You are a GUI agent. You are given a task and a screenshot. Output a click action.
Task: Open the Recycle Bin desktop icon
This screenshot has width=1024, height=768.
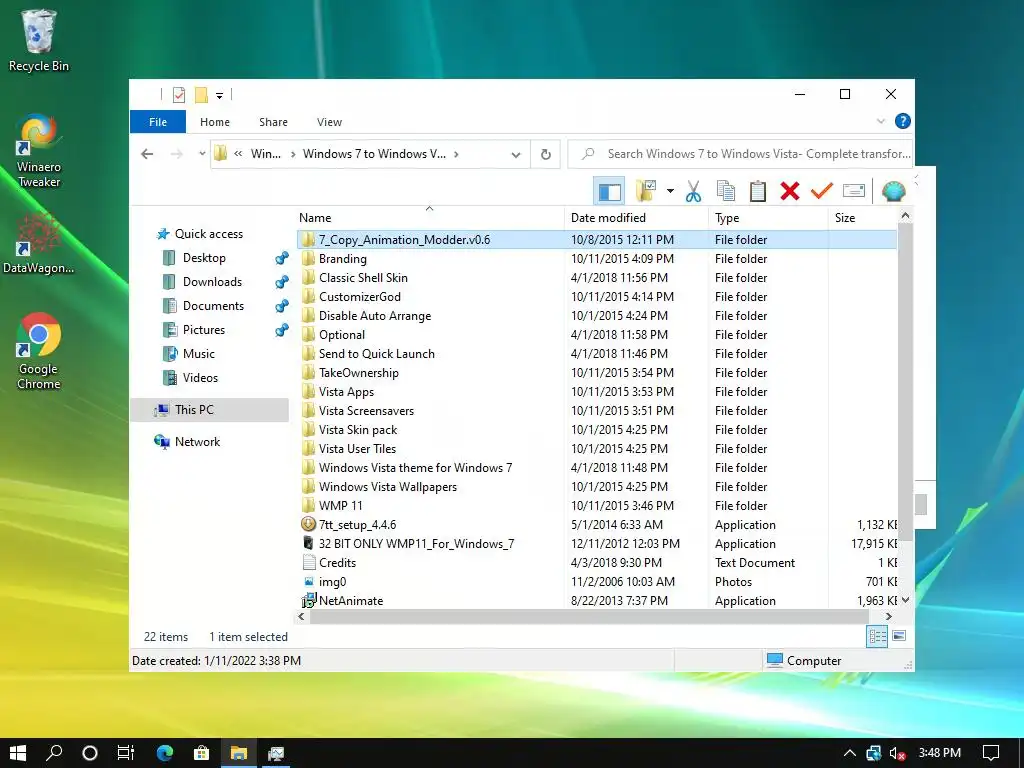[x=39, y=40]
